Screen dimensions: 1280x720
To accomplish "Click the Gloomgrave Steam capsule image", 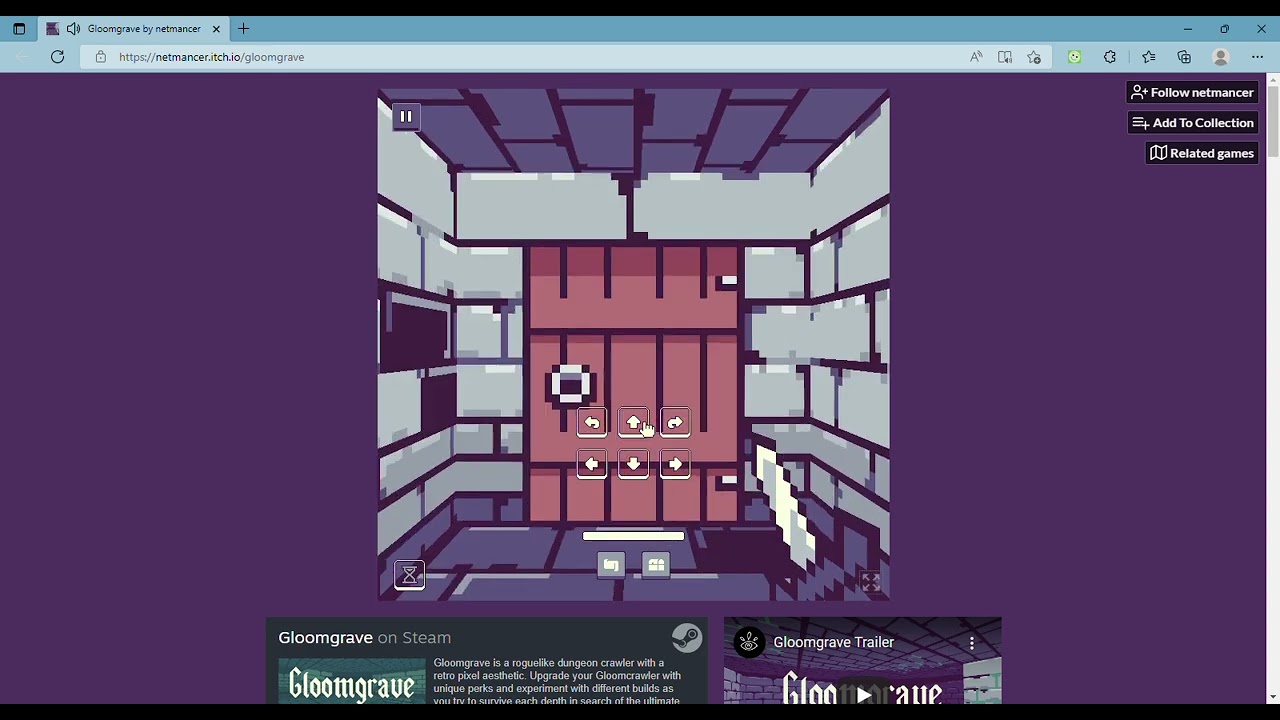I will click(x=352, y=680).
